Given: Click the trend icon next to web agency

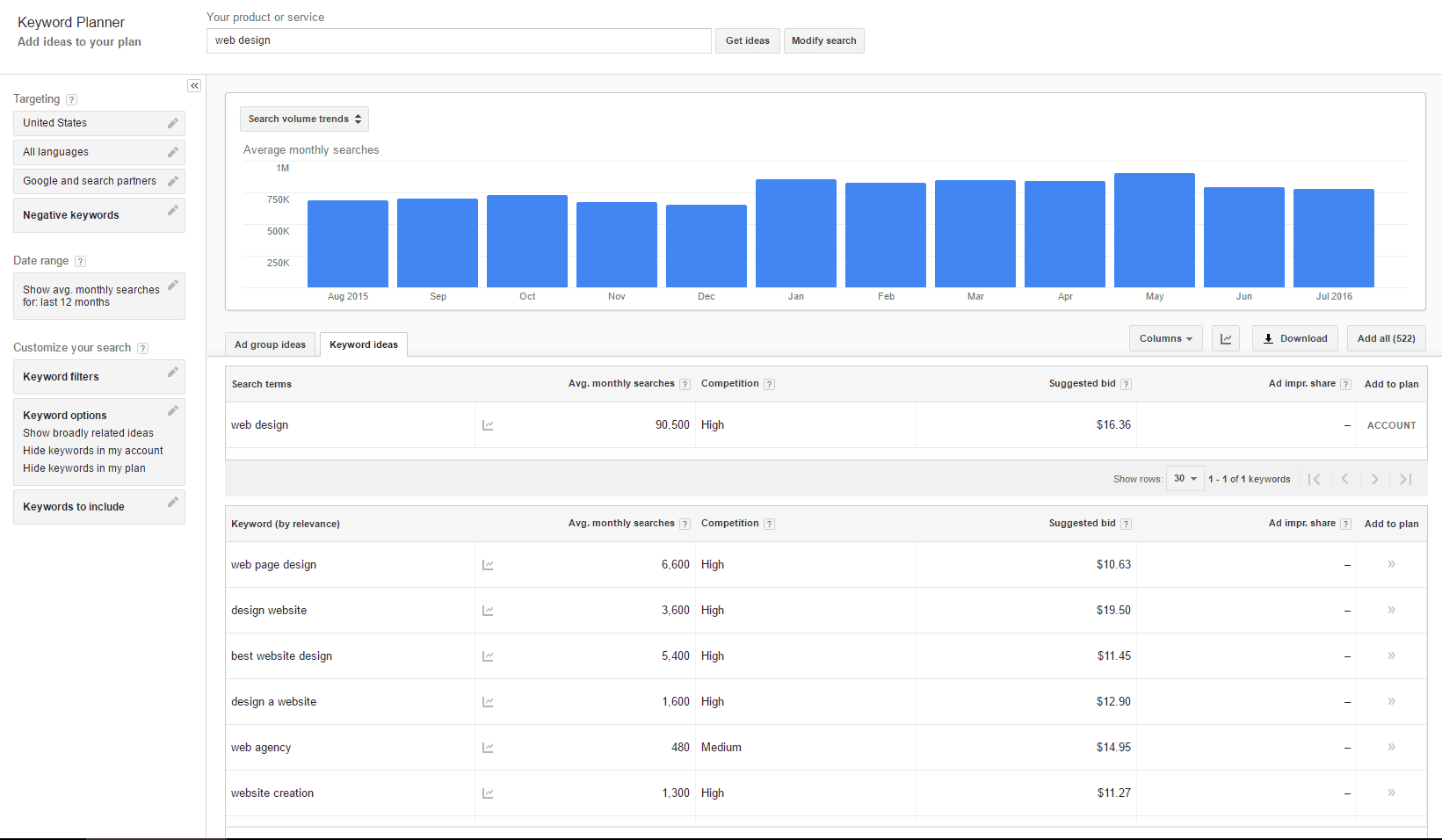Looking at the screenshot, I should click(489, 747).
